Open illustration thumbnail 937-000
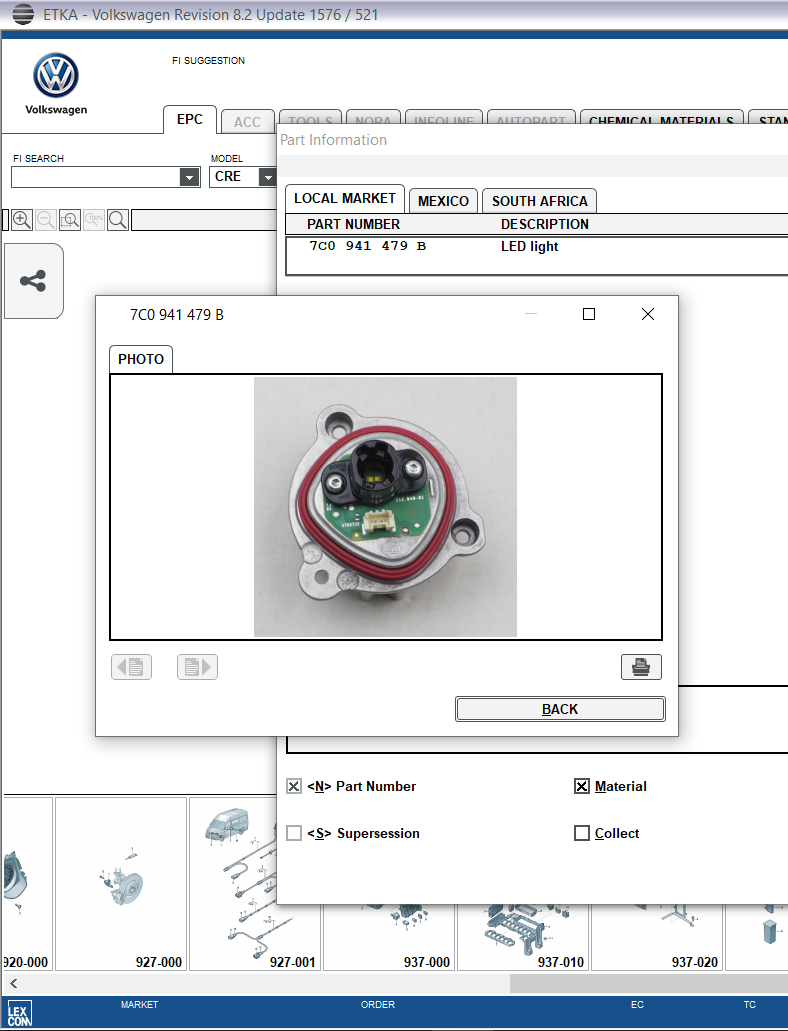The height and width of the screenshot is (1031, 788). coord(389,938)
